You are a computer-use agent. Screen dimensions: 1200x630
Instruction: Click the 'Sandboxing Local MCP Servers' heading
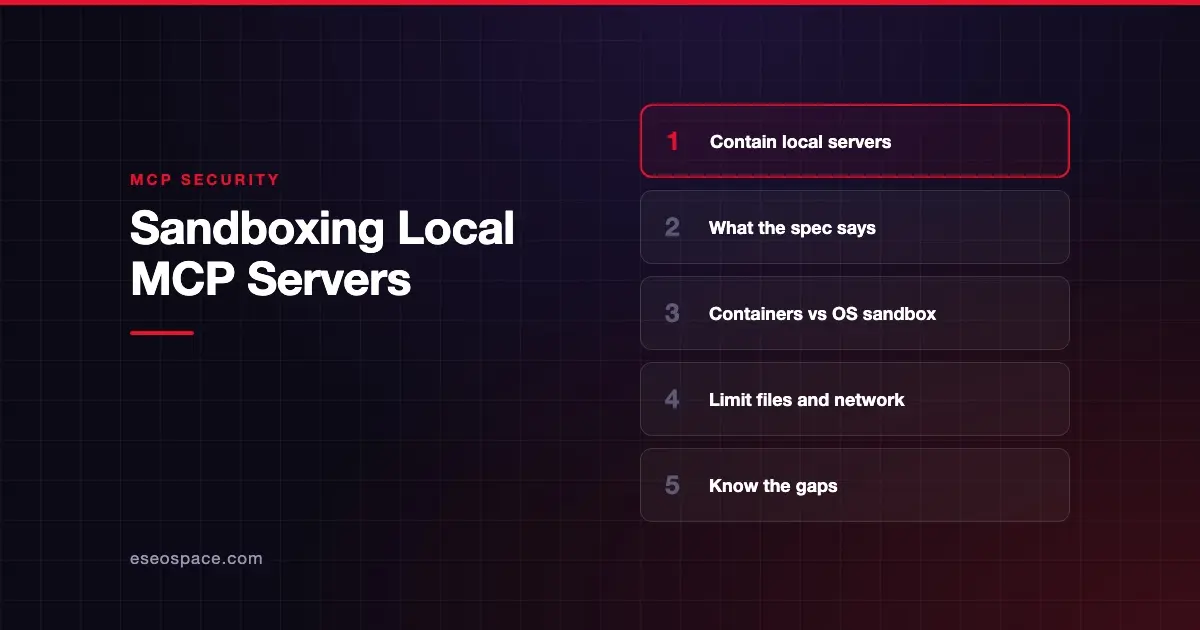click(322, 254)
